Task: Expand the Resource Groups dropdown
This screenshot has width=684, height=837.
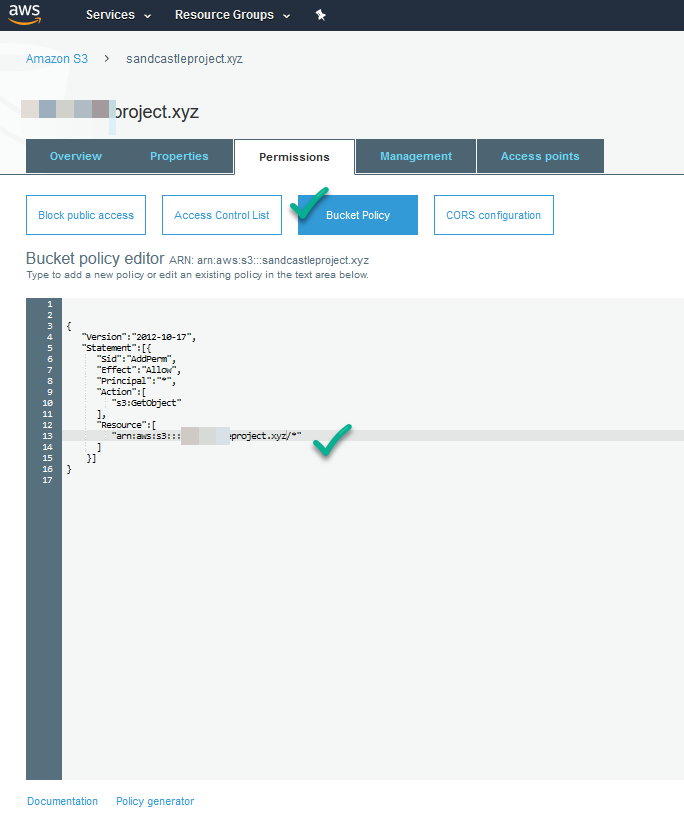Action: coord(232,15)
